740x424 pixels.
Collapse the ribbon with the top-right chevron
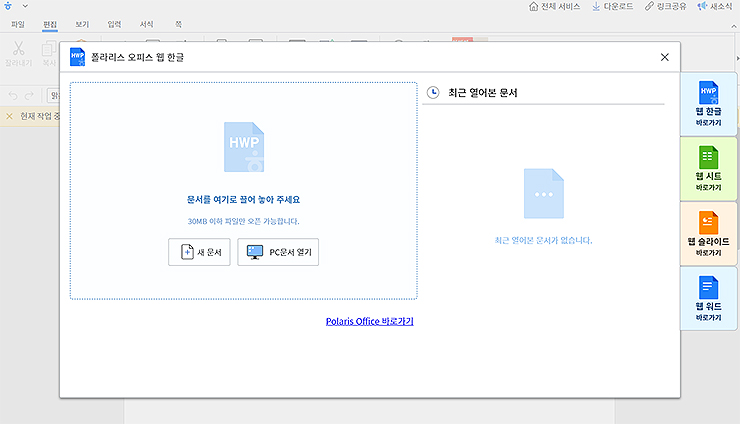[x=734, y=25]
